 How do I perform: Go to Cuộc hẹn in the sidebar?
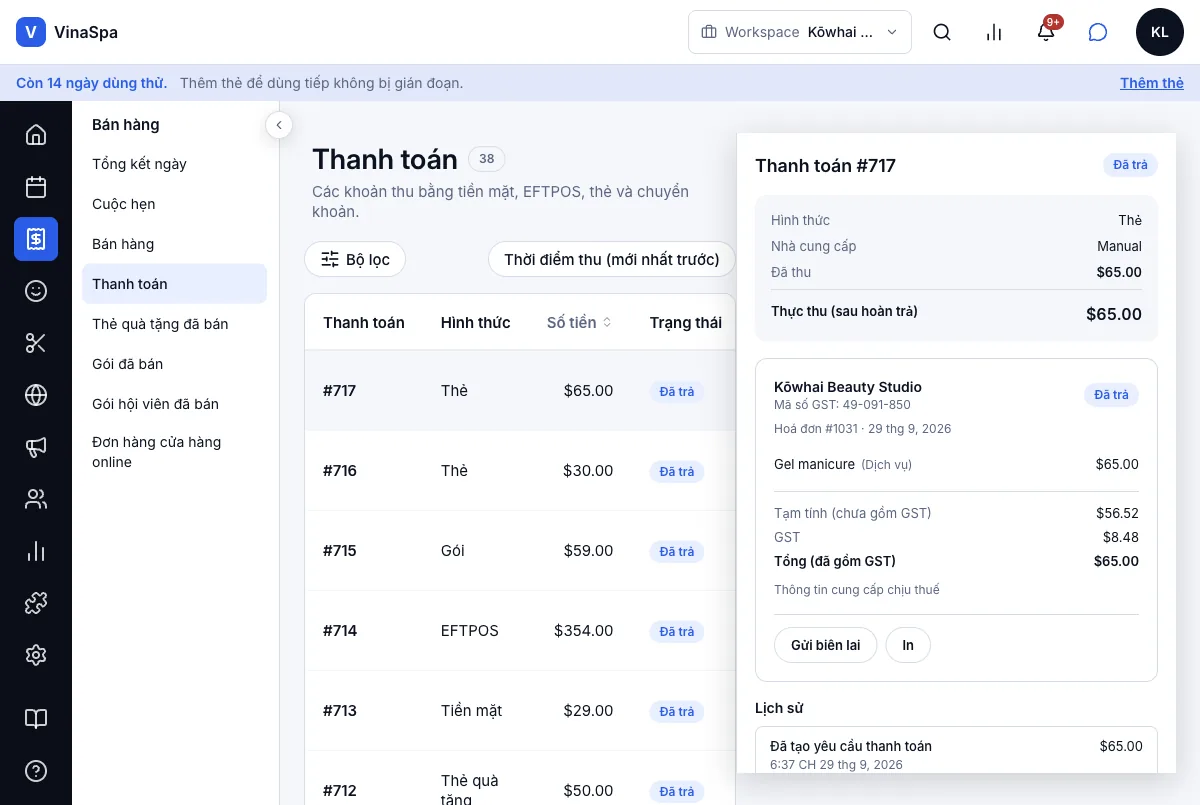(x=174, y=204)
